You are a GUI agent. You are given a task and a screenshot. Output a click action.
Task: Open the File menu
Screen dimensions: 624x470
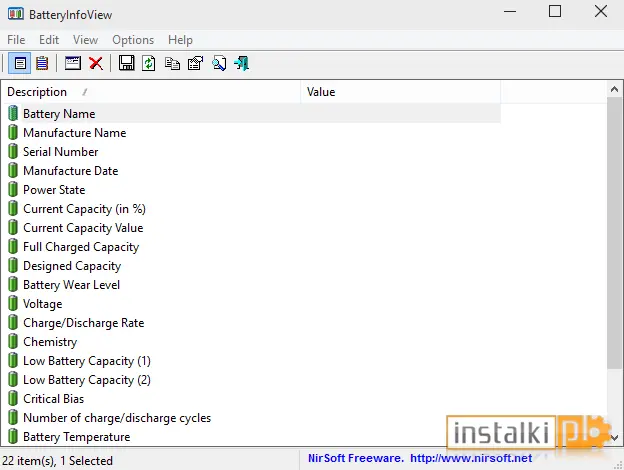(x=16, y=40)
